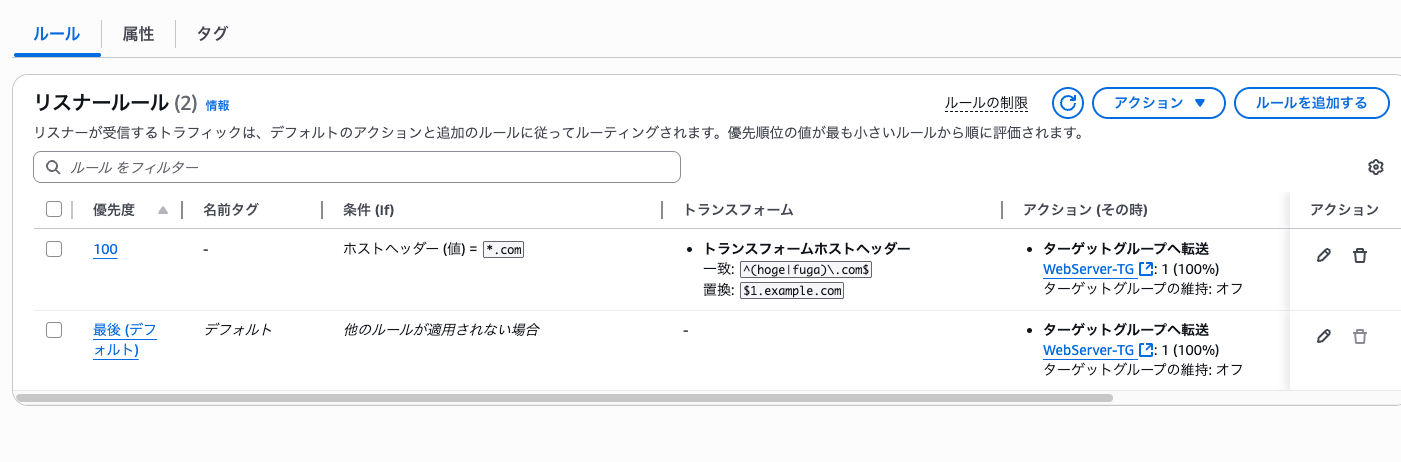The image size is (1401, 462).
Task: Switch to the タグ tab
Action: [x=212, y=34]
